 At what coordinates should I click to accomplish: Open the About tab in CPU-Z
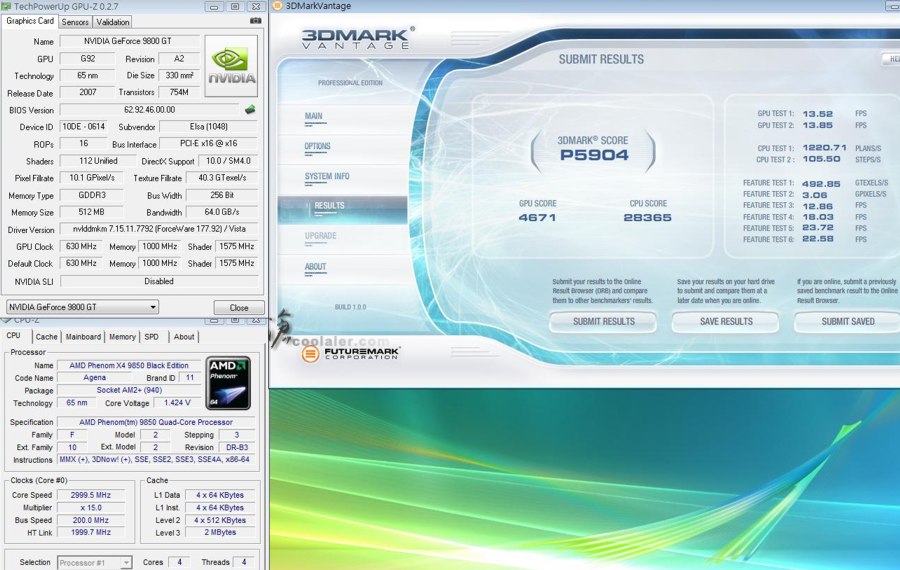point(184,337)
